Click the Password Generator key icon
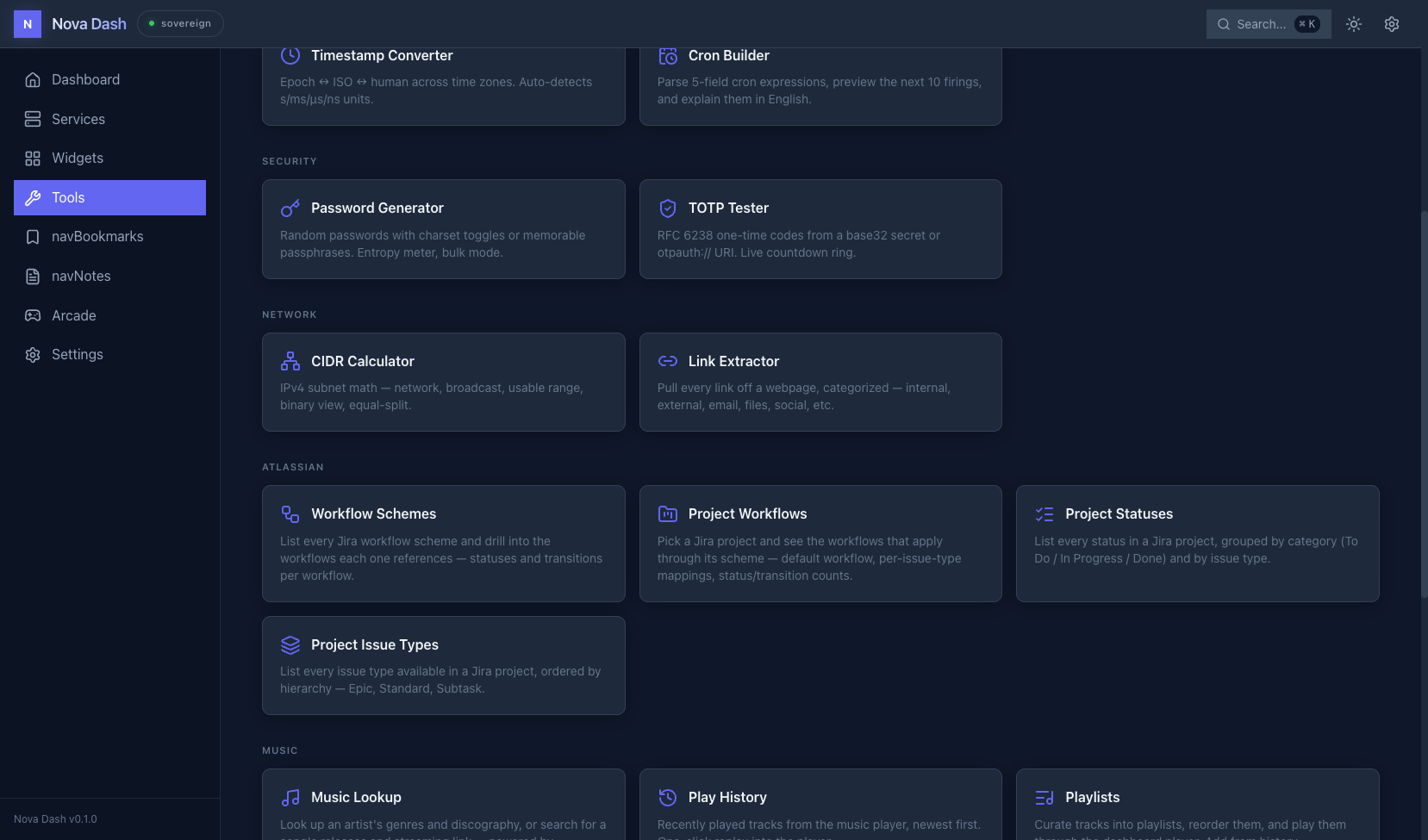This screenshot has width=1428, height=840. tap(290, 208)
